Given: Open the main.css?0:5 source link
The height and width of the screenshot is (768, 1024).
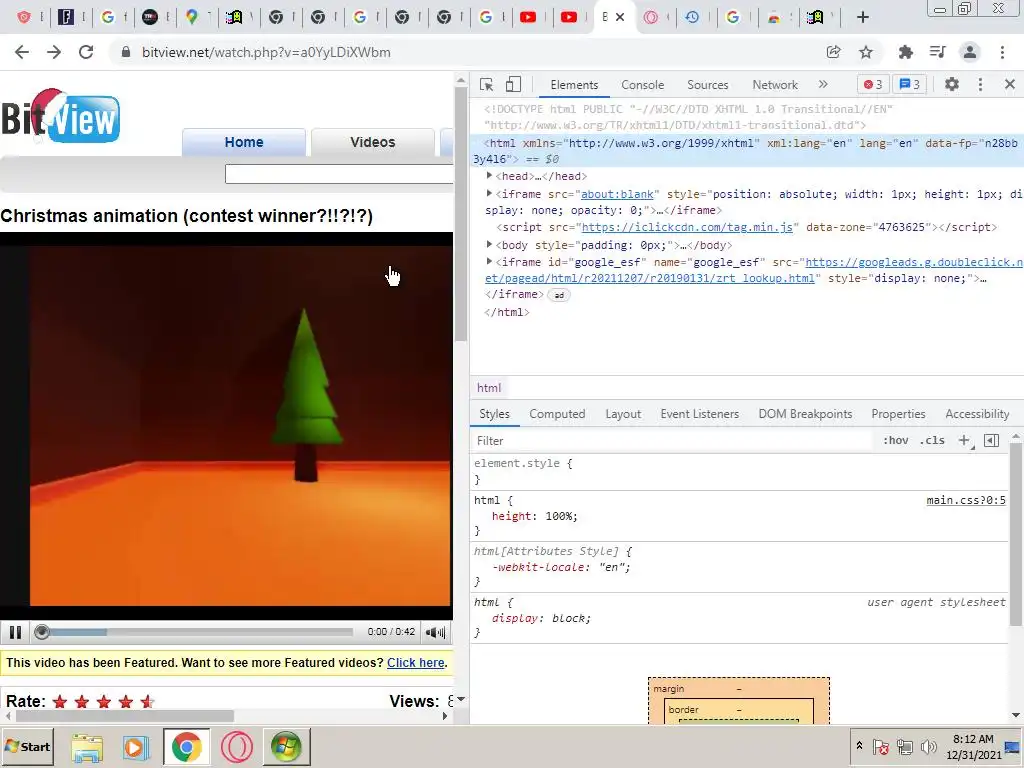Looking at the screenshot, I should click(966, 500).
